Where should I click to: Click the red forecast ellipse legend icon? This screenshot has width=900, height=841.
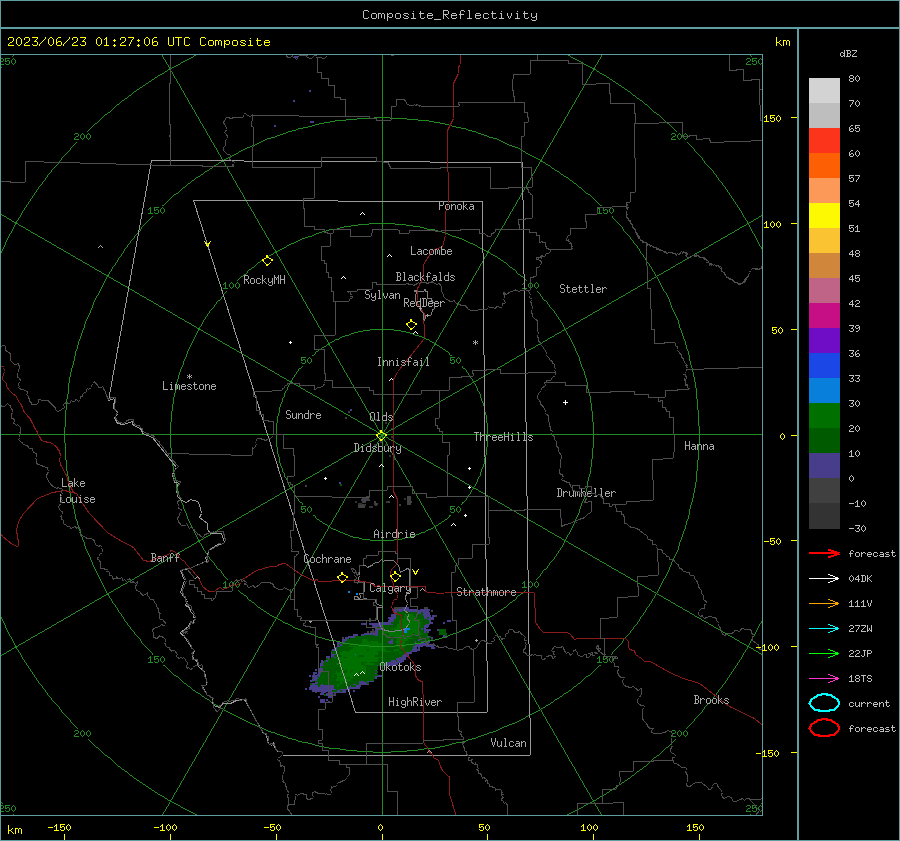pyautogui.click(x=824, y=728)
